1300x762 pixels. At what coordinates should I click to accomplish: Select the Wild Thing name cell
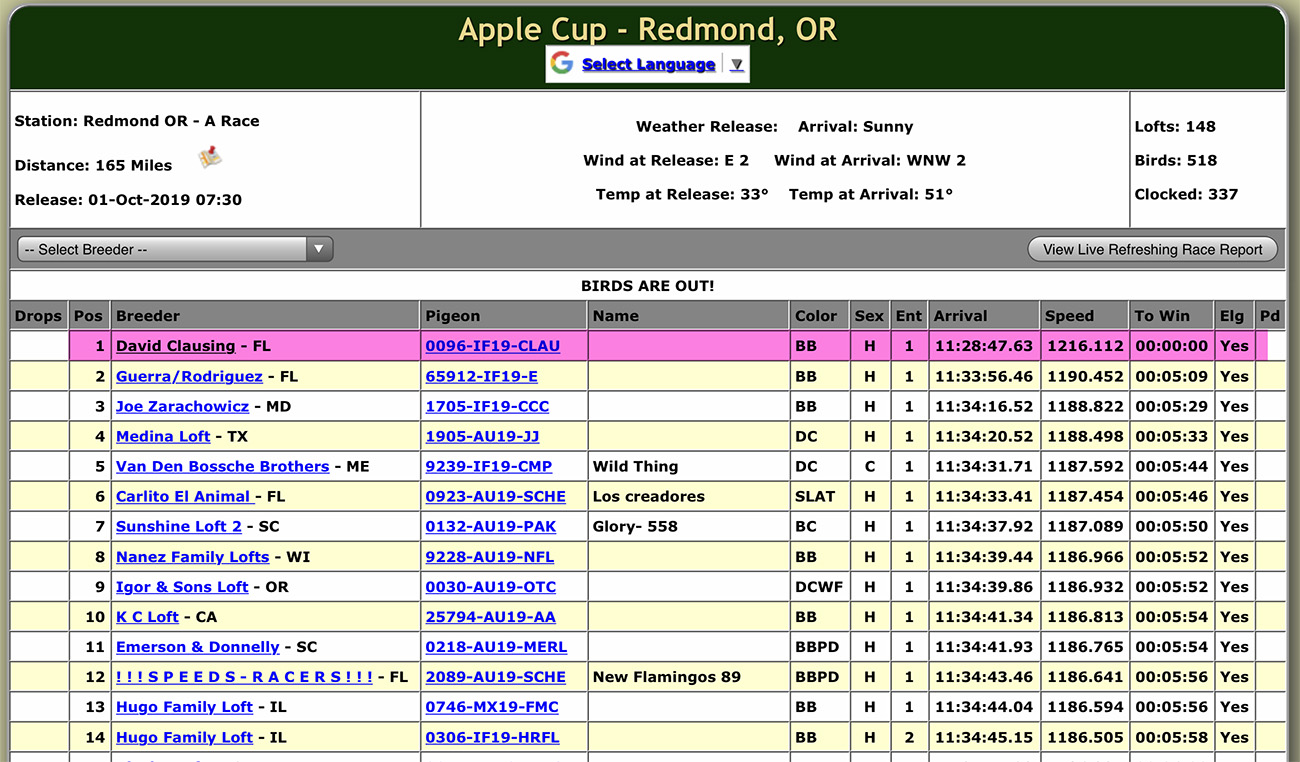coord(688,466)
